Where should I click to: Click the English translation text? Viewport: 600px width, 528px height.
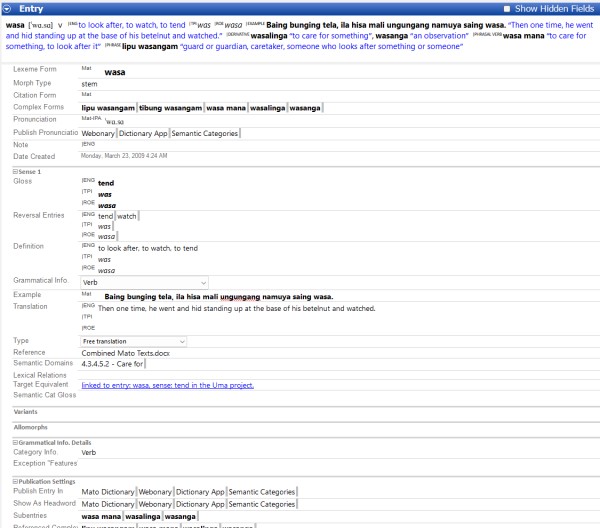click(236, 308)
